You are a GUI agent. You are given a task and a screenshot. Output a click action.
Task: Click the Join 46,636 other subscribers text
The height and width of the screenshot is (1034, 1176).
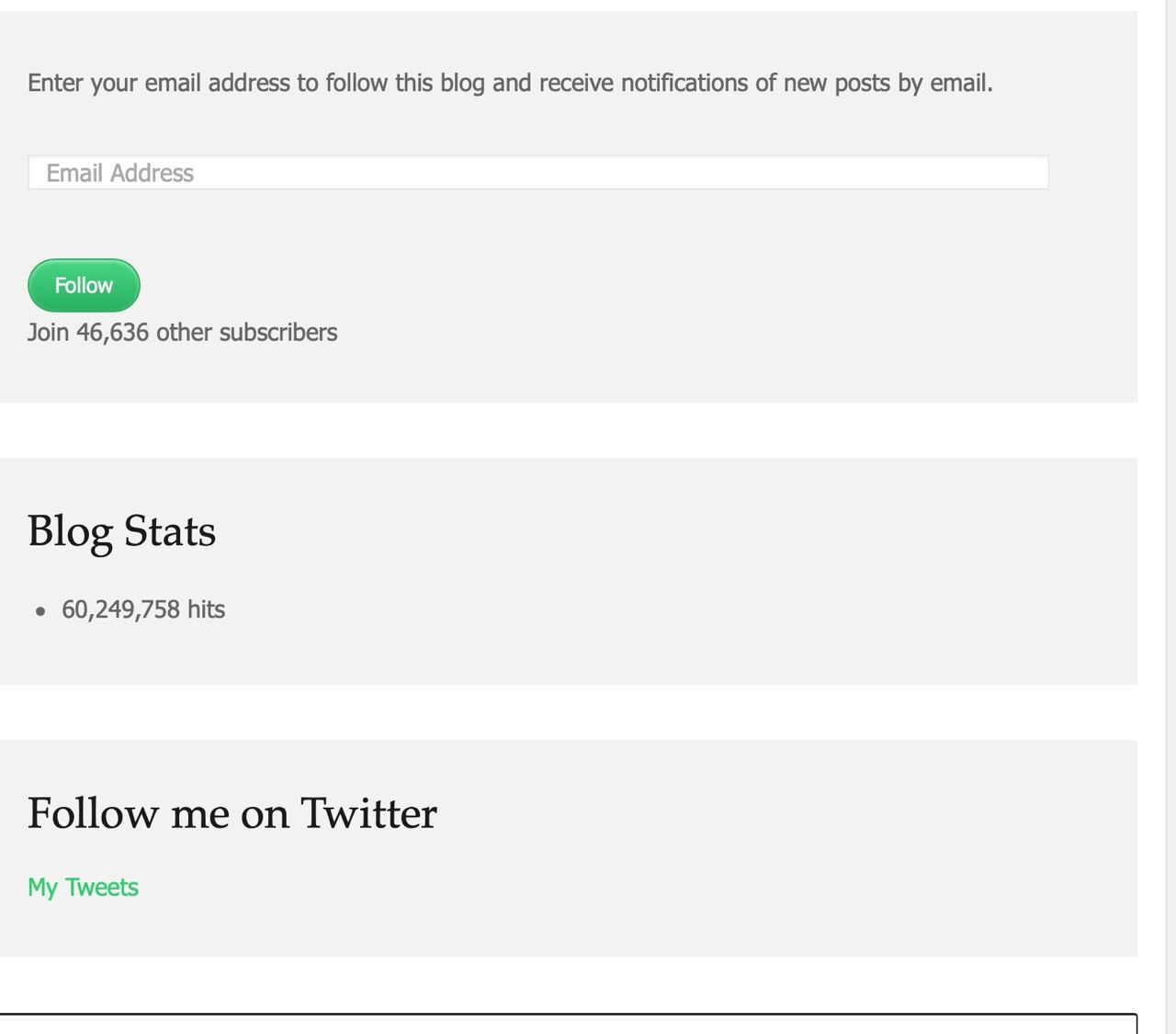point(182,332)
